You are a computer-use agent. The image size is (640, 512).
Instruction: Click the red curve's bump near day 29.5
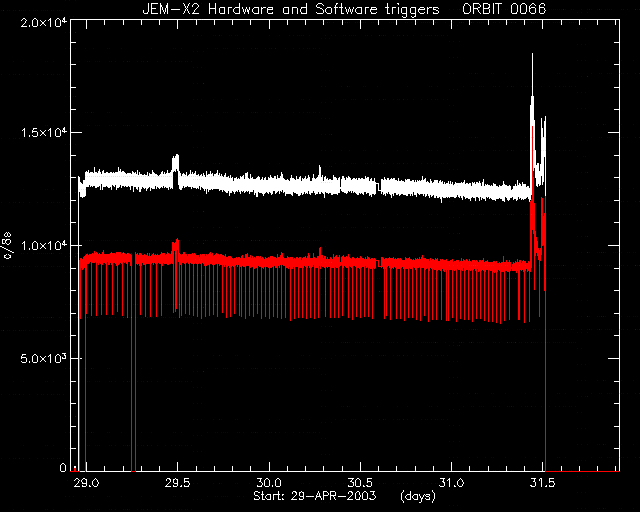(x=176, y=246)
